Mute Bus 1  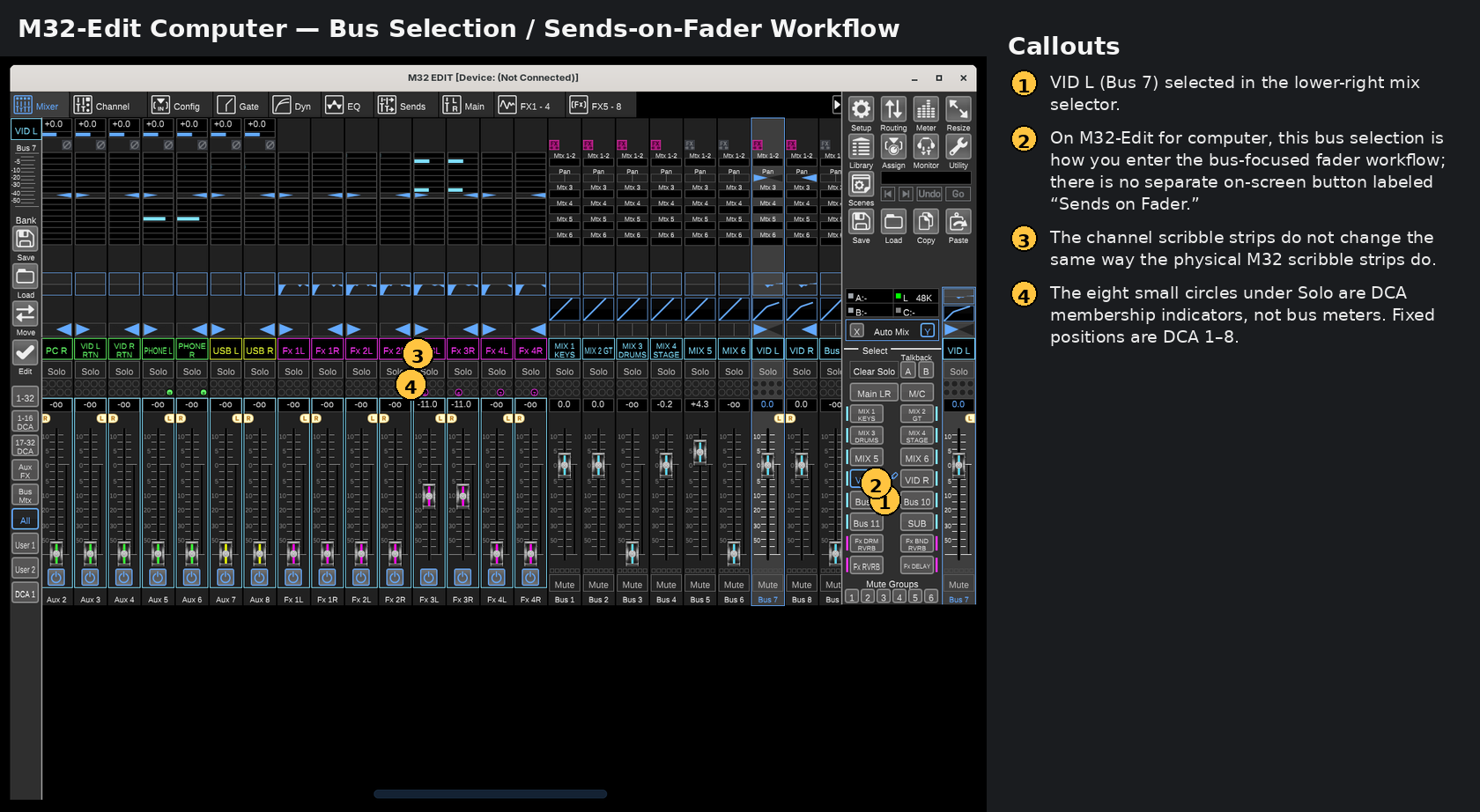[565, 585]
